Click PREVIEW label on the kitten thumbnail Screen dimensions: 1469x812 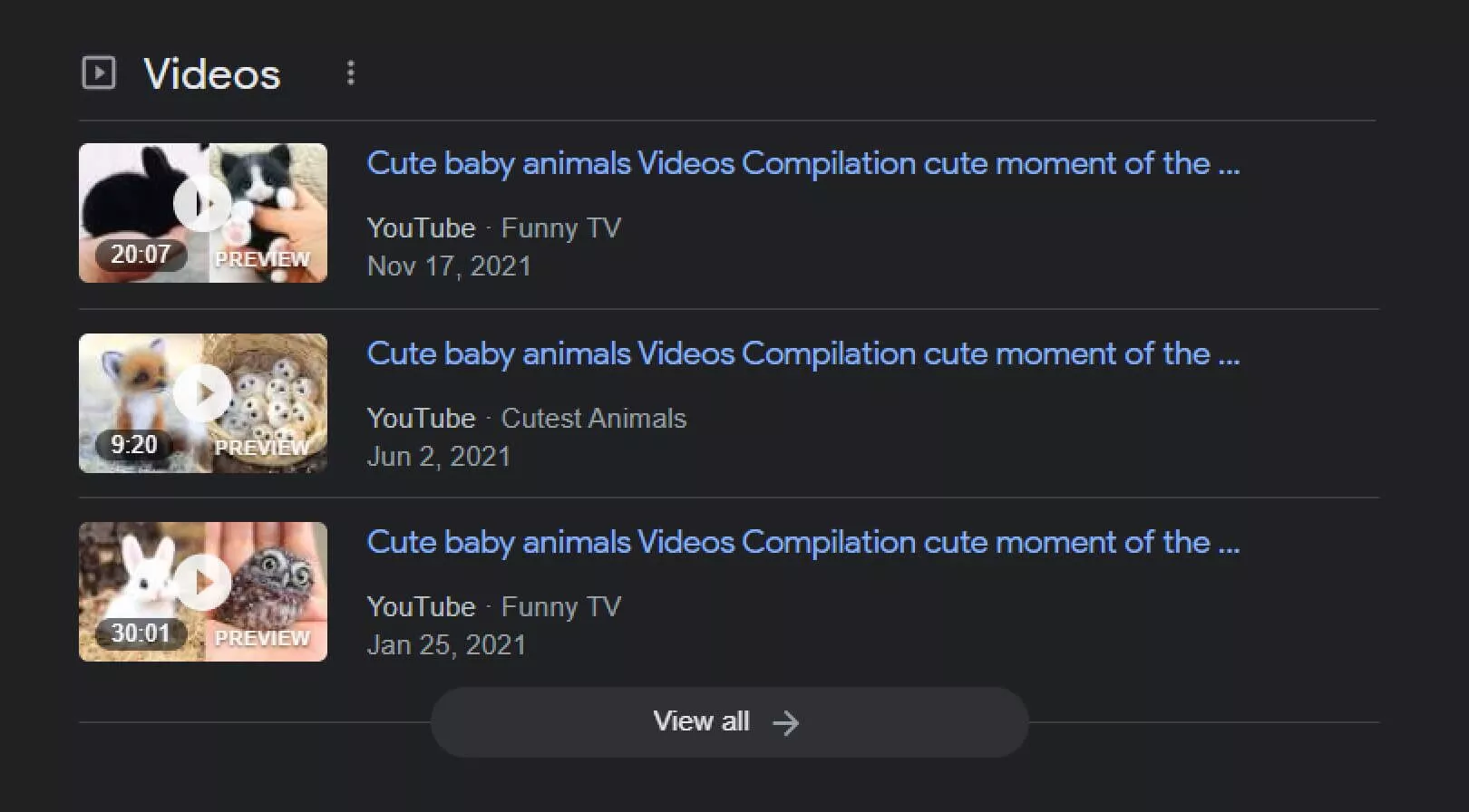262,259
